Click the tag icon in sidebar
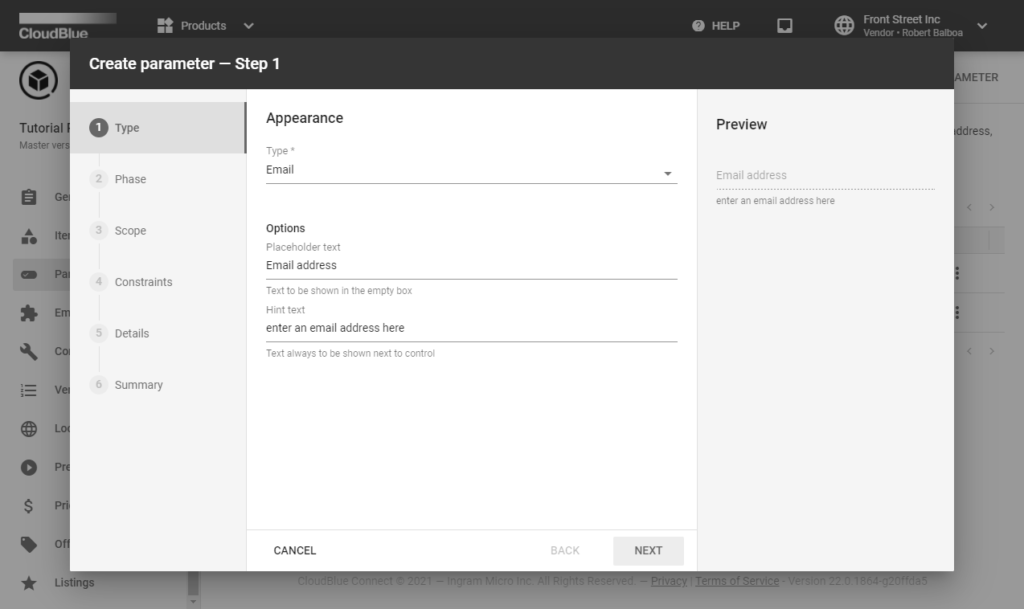1024x609 pixels. pyautogui.click(x=29, y=544)
